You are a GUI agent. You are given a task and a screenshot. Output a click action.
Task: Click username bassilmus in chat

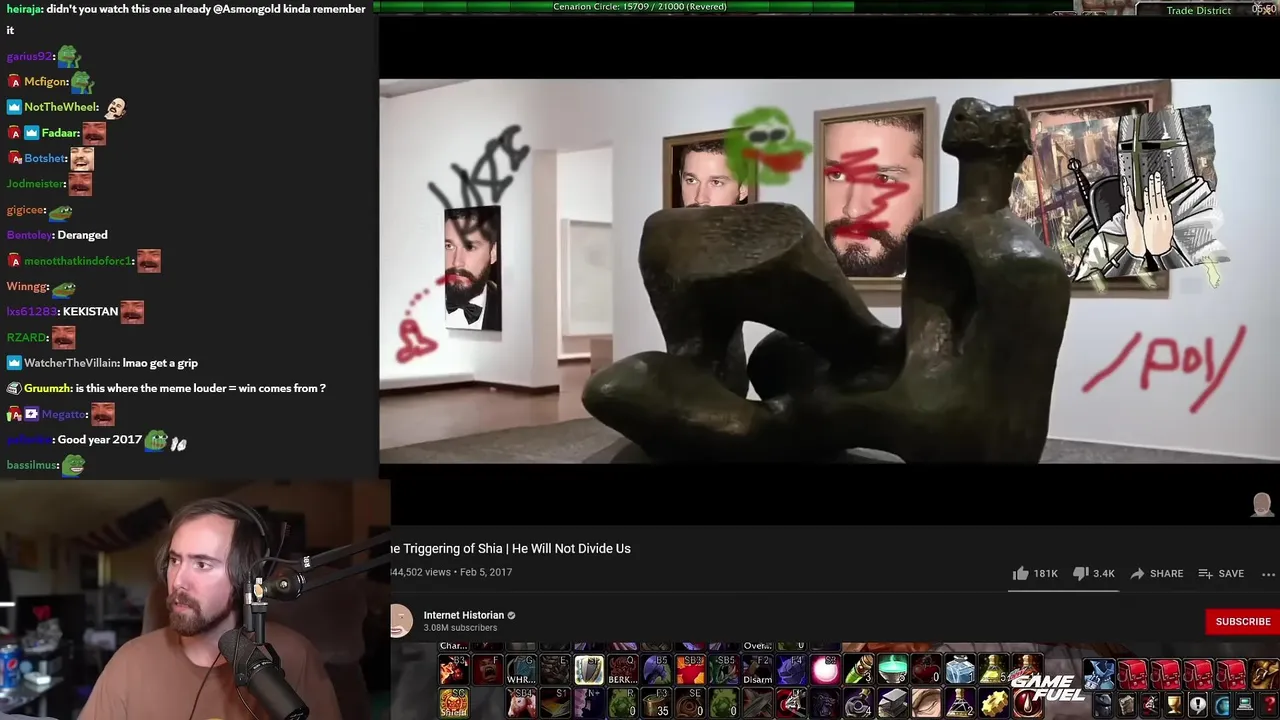pos(32,465)
